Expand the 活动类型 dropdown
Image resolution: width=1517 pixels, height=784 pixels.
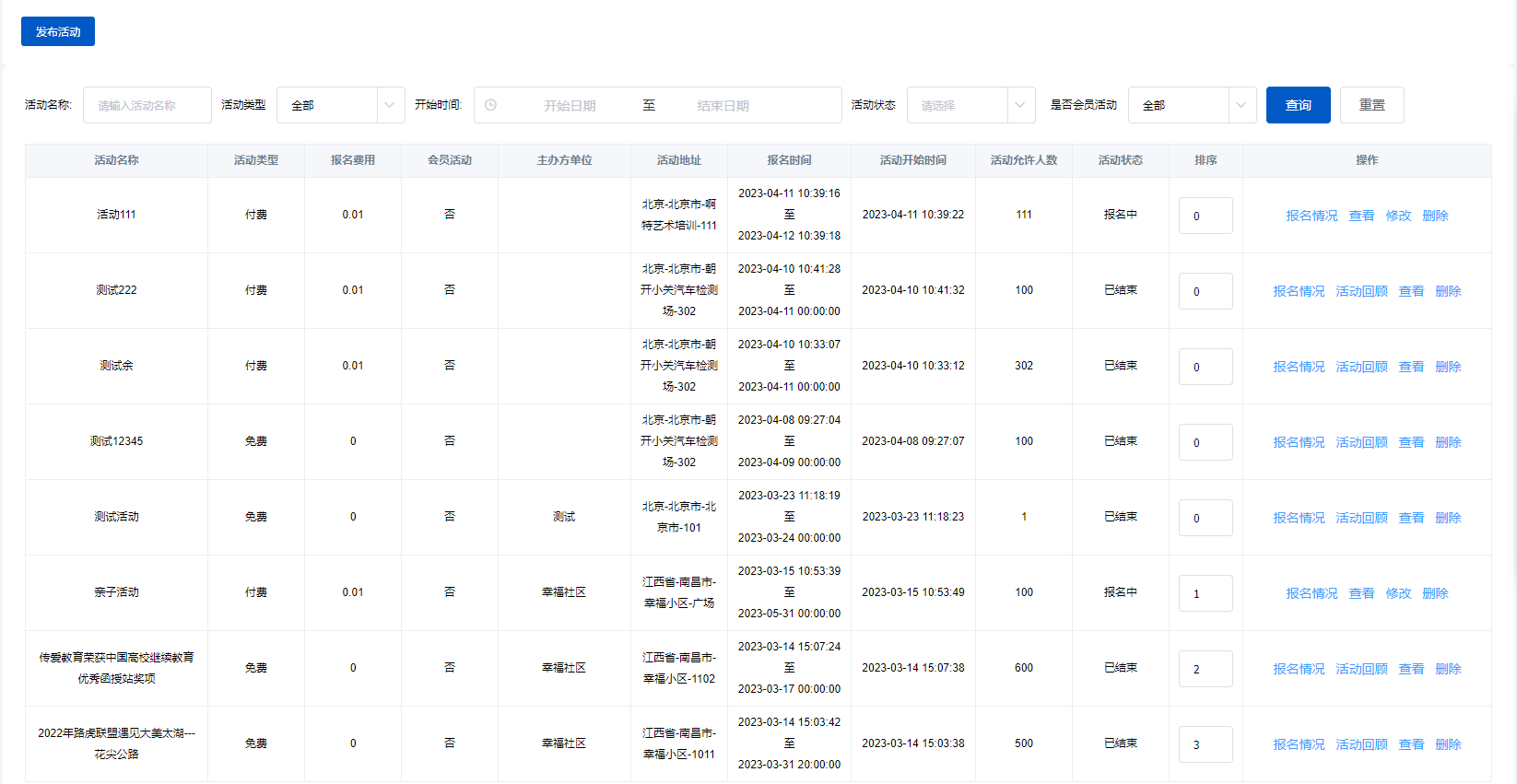click(340, 105)
